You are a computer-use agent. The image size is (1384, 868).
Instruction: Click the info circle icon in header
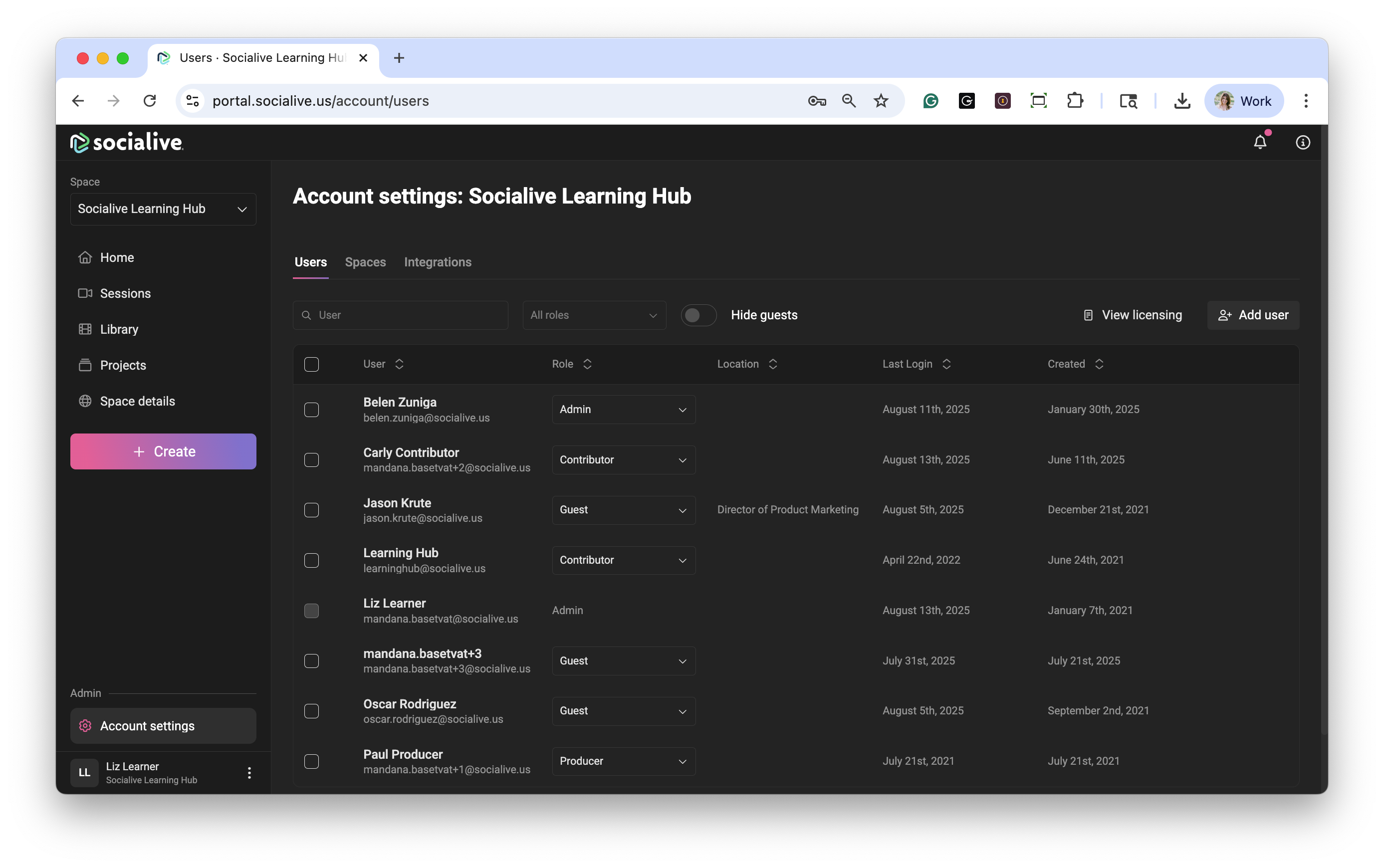(1303, 142)
